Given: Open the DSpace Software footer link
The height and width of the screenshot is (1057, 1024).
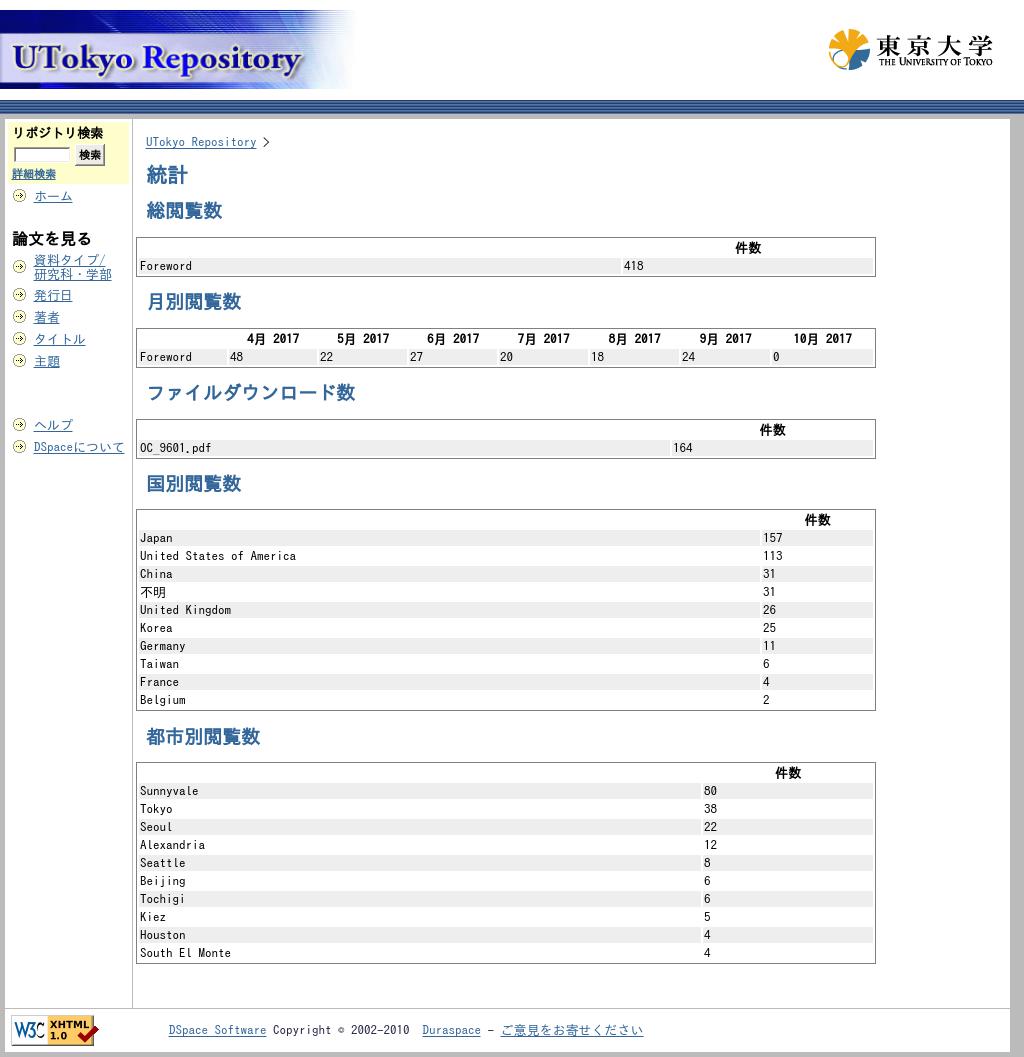Looking at the screenshot, I should coord(217,1030).
